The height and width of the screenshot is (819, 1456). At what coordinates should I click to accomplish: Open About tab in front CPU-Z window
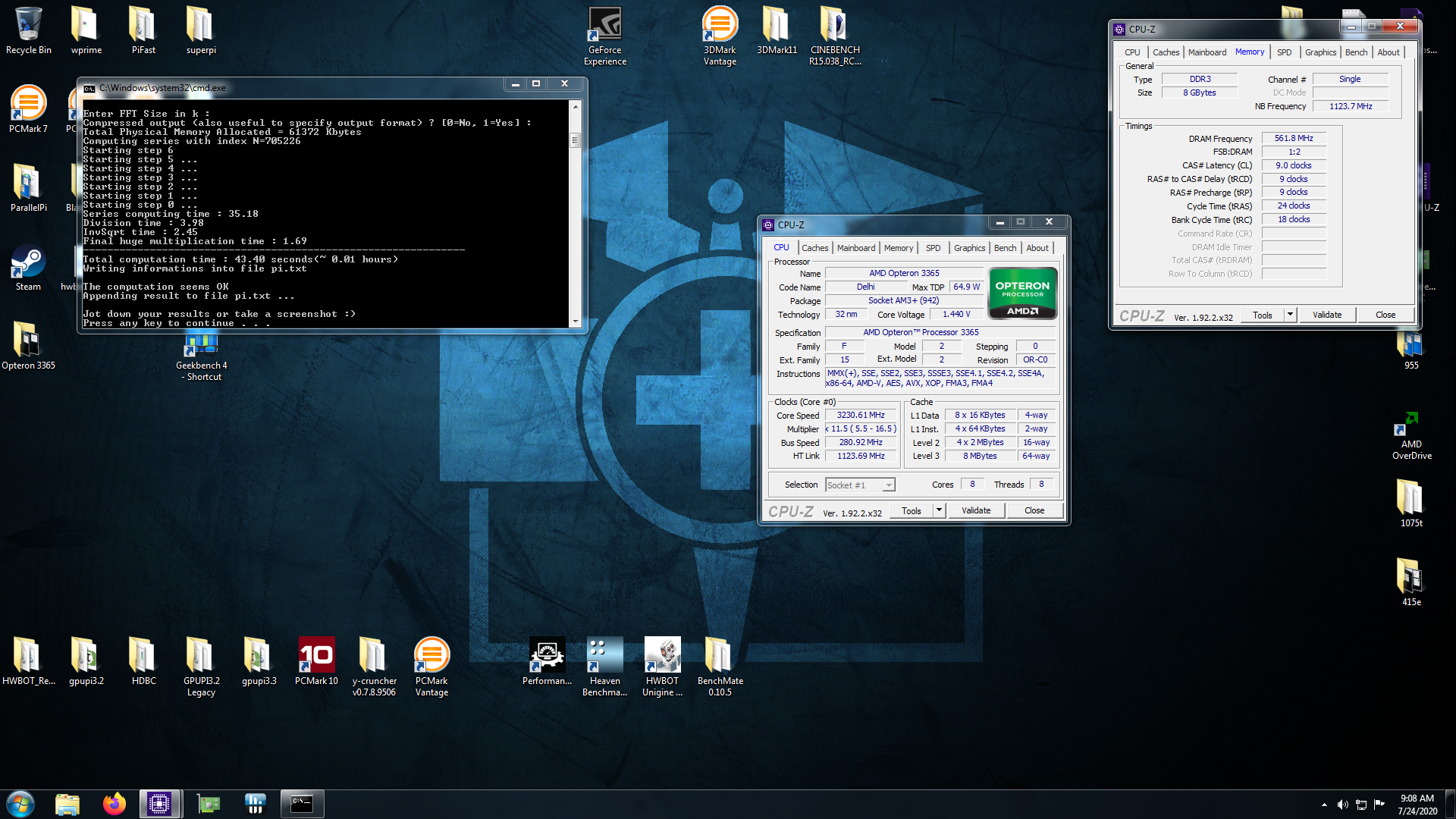(1037, 248)
